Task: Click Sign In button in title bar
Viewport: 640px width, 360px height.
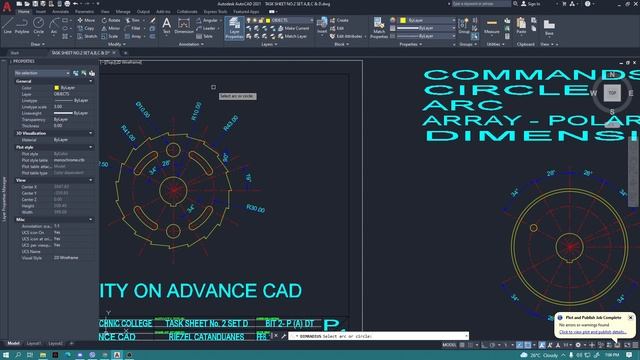Action: coord(531,4)
